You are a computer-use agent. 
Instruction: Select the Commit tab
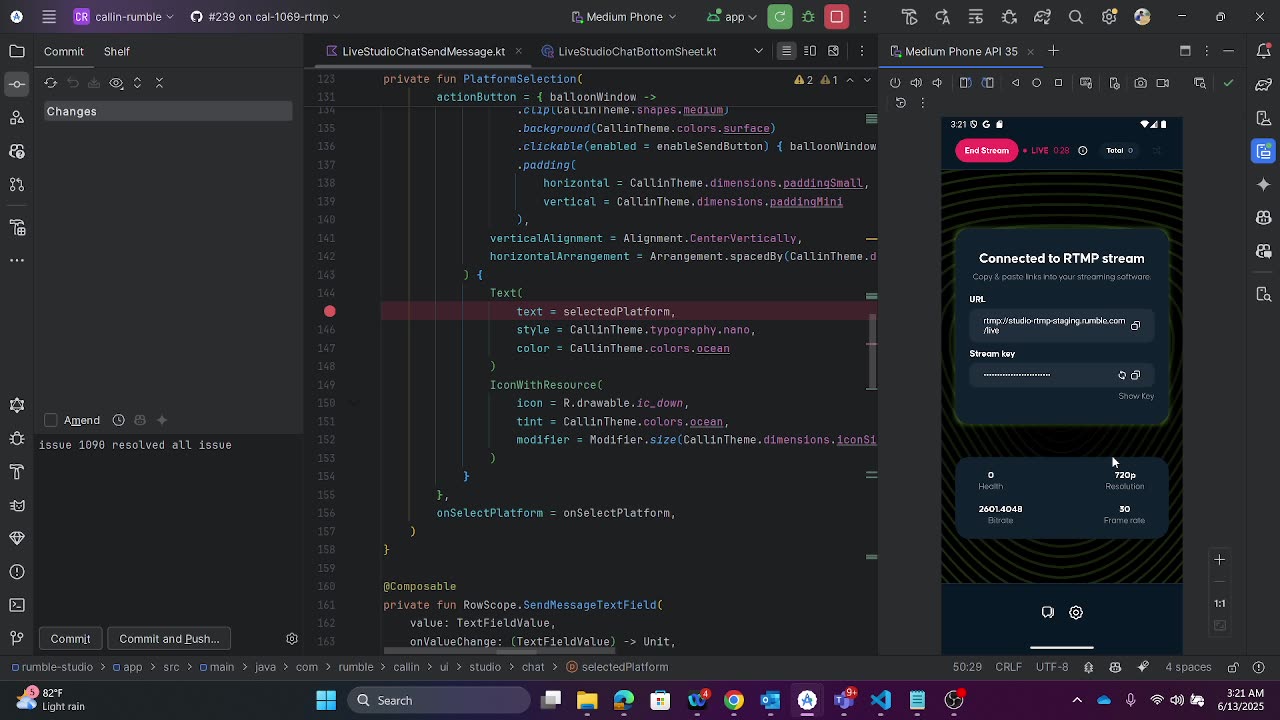[64, 51]
